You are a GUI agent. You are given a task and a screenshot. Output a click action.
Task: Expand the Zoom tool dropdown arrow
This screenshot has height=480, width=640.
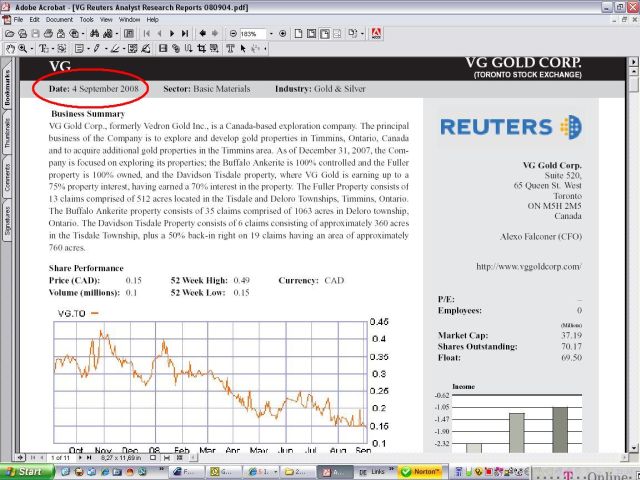(x=31, y=49)
